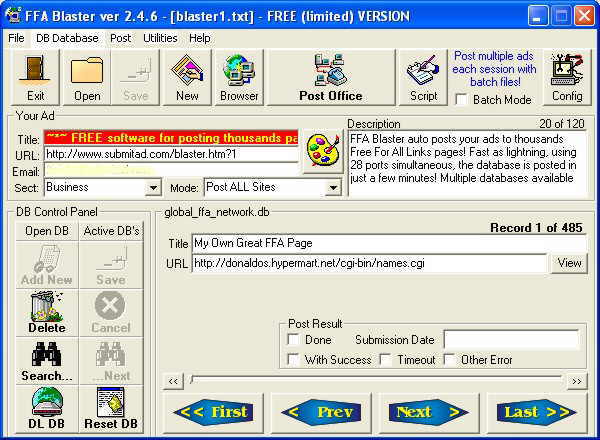Click the Active DB's button
The image size is (600, 440).
click(111, 231)
